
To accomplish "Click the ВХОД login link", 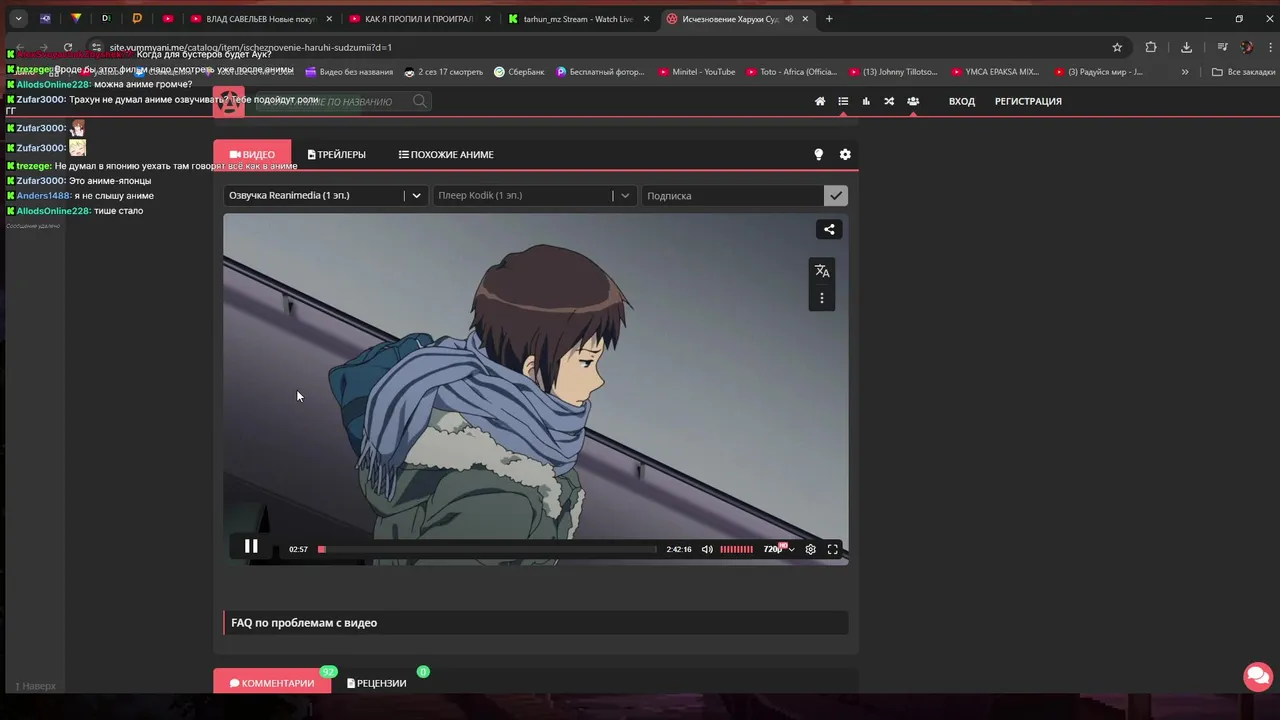I will pyautogui.click(x=962, y=101).
